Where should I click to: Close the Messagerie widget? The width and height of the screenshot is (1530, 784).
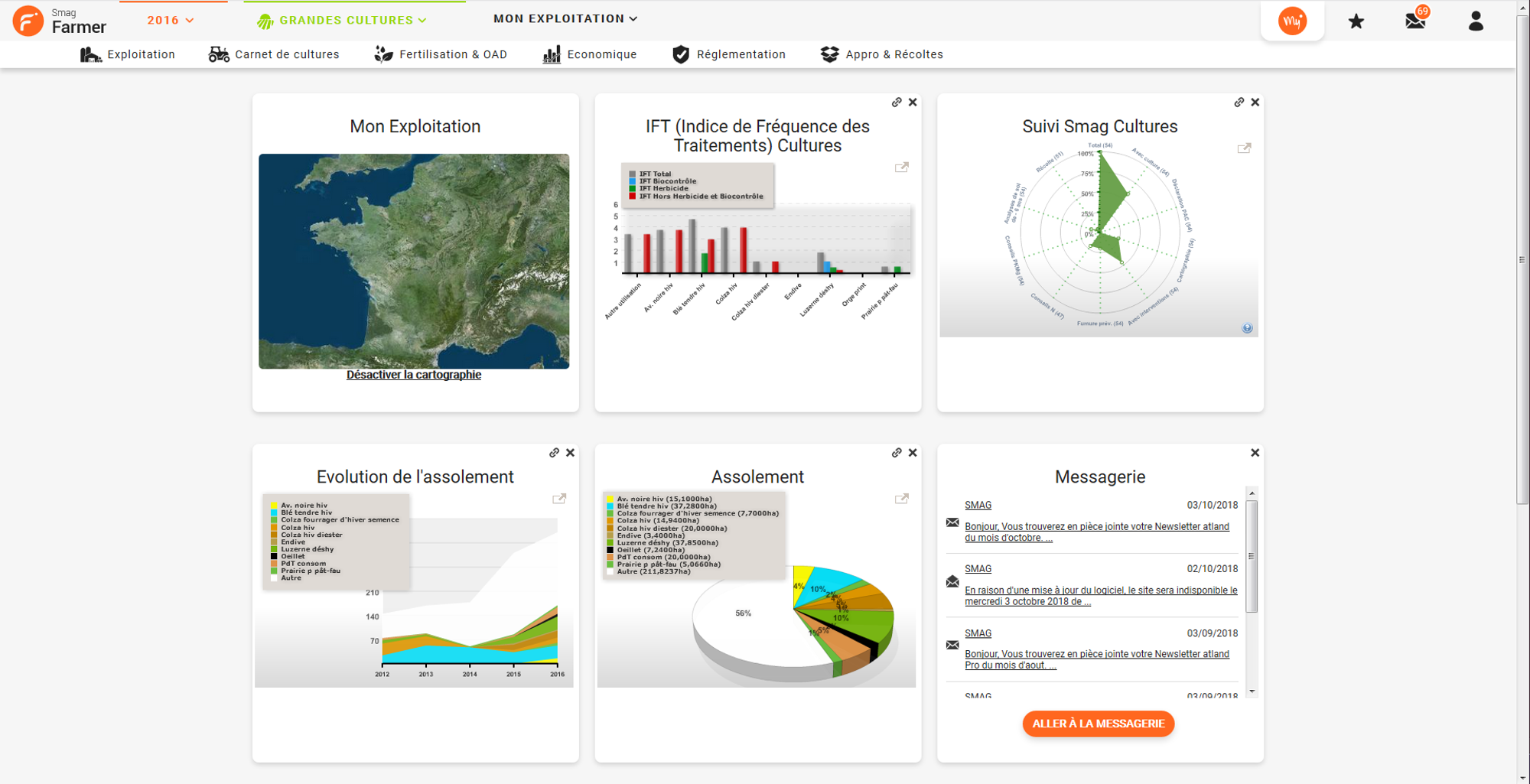1255,453
